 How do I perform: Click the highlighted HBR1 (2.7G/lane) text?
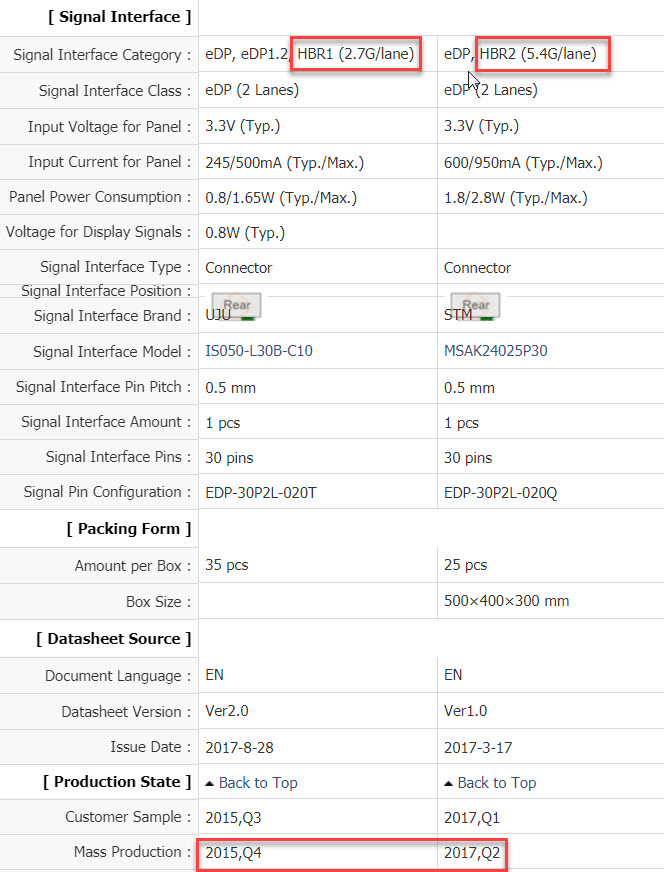[x=356, y=54]
